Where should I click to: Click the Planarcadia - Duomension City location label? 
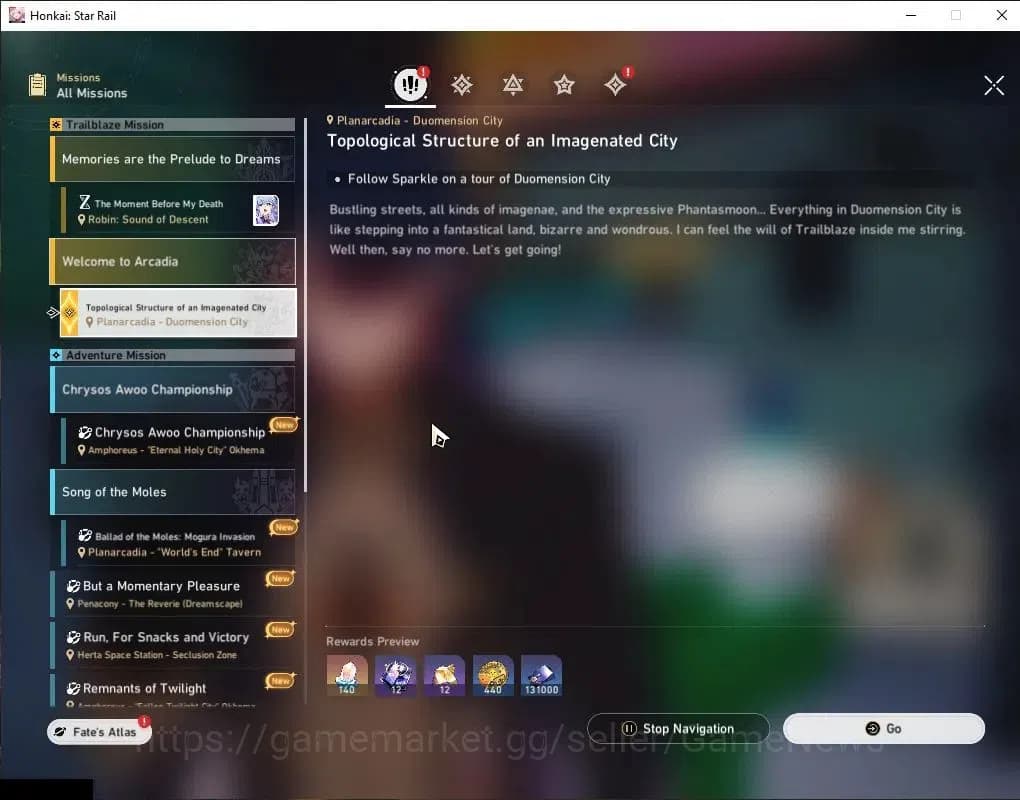pos(414,120)
